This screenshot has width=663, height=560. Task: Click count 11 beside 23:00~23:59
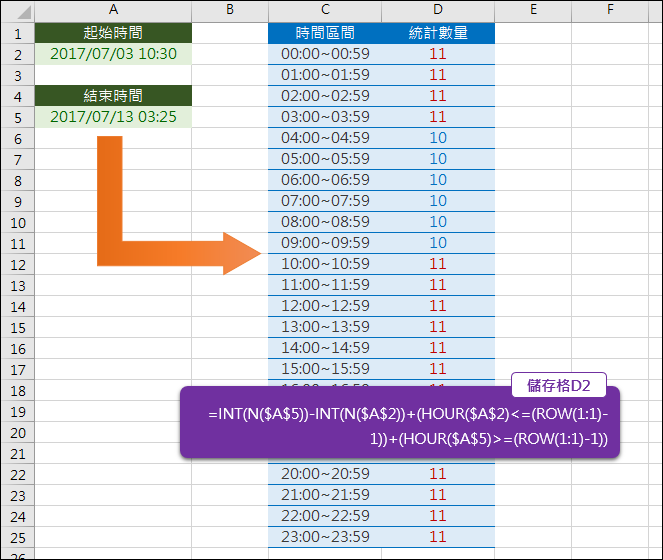point(438,537)
